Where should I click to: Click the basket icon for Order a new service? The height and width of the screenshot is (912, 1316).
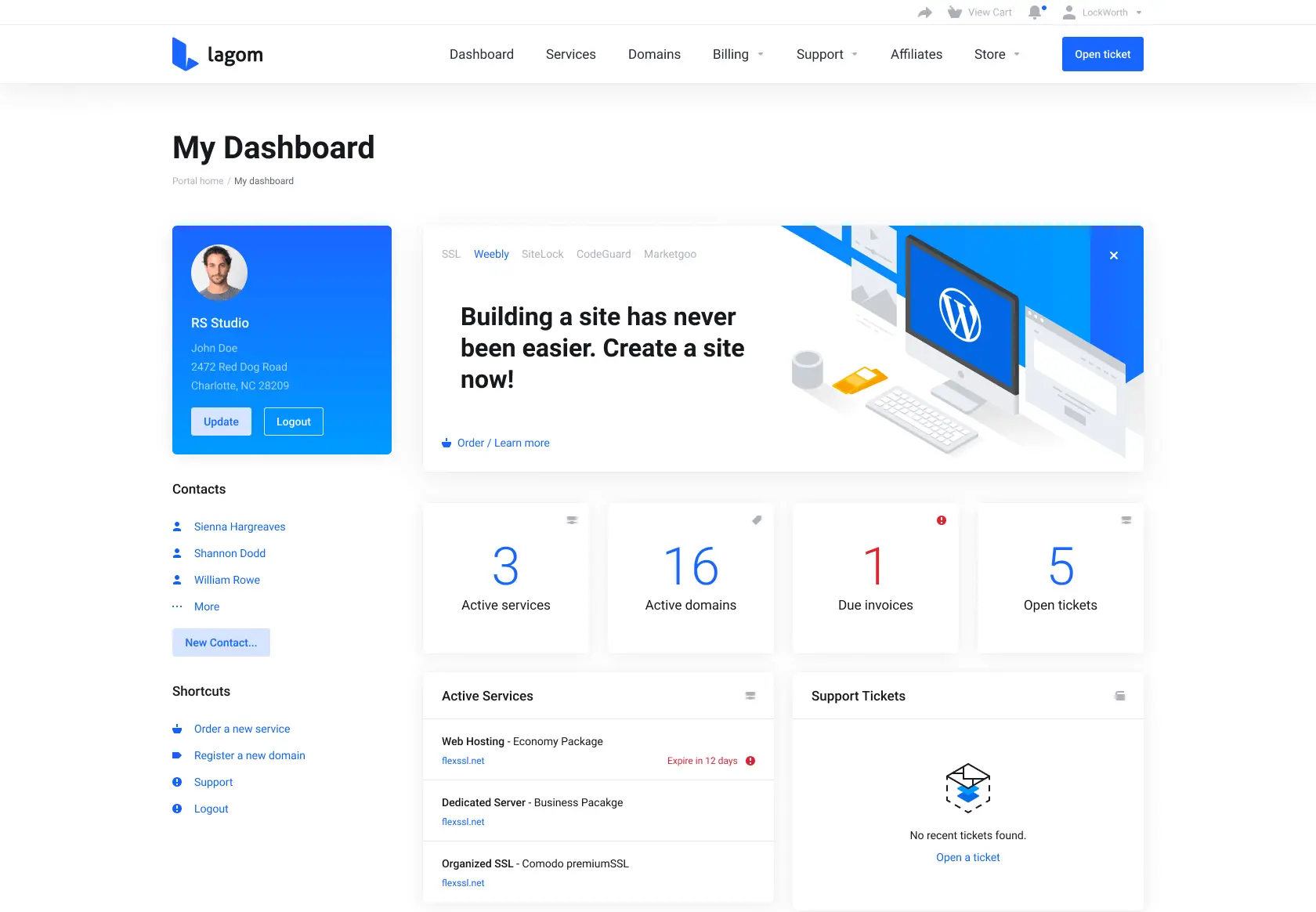[177, 729]
